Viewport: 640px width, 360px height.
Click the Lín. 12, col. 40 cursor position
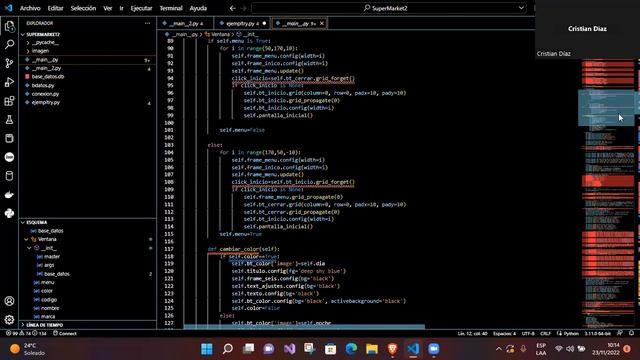coord(472,333)
